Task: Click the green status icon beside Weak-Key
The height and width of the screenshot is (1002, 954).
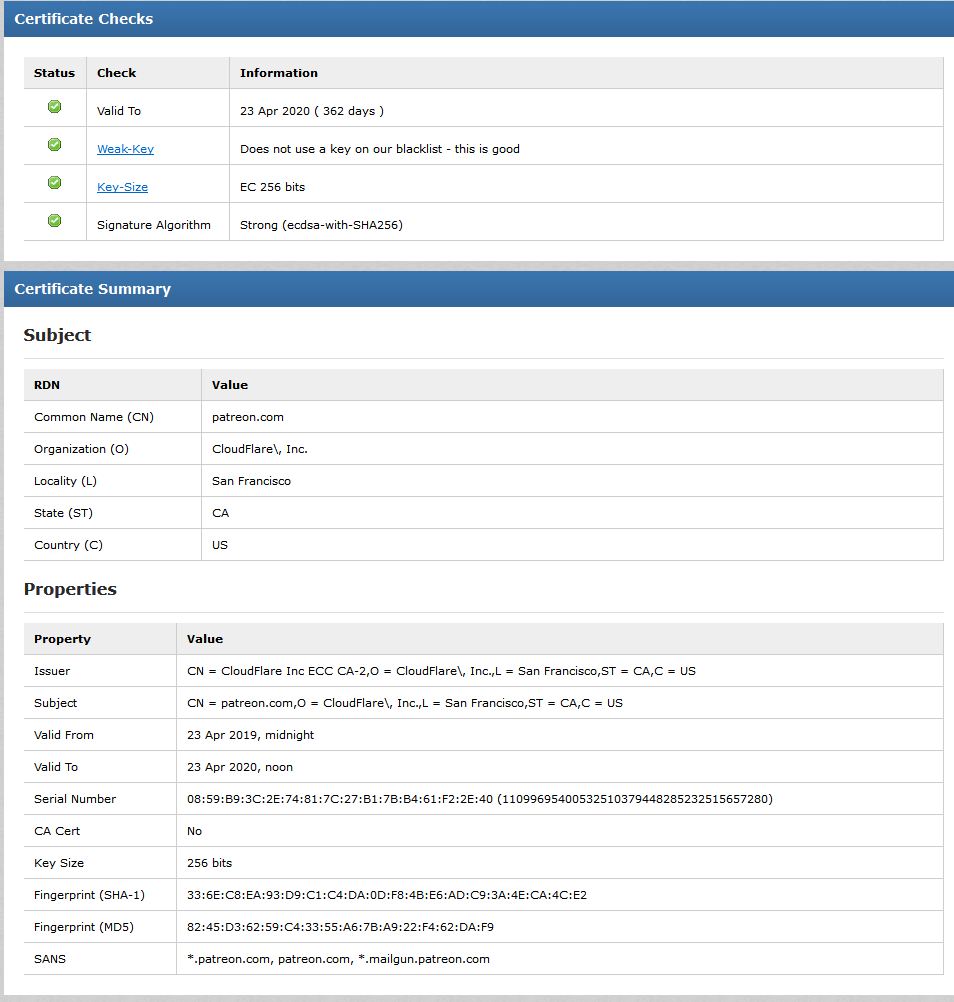Action: click(x=55, y=145)
